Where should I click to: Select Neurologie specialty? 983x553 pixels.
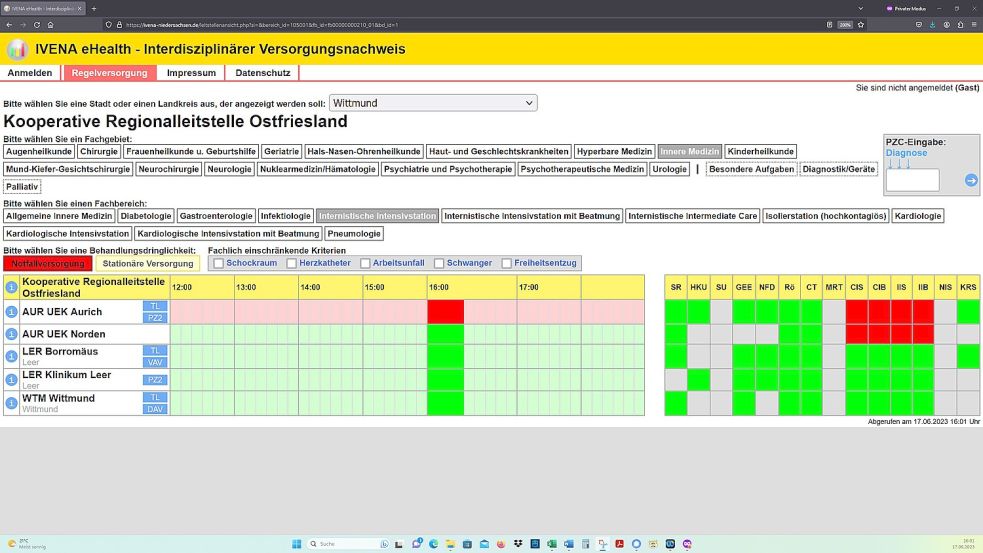(x=229, y=169)
